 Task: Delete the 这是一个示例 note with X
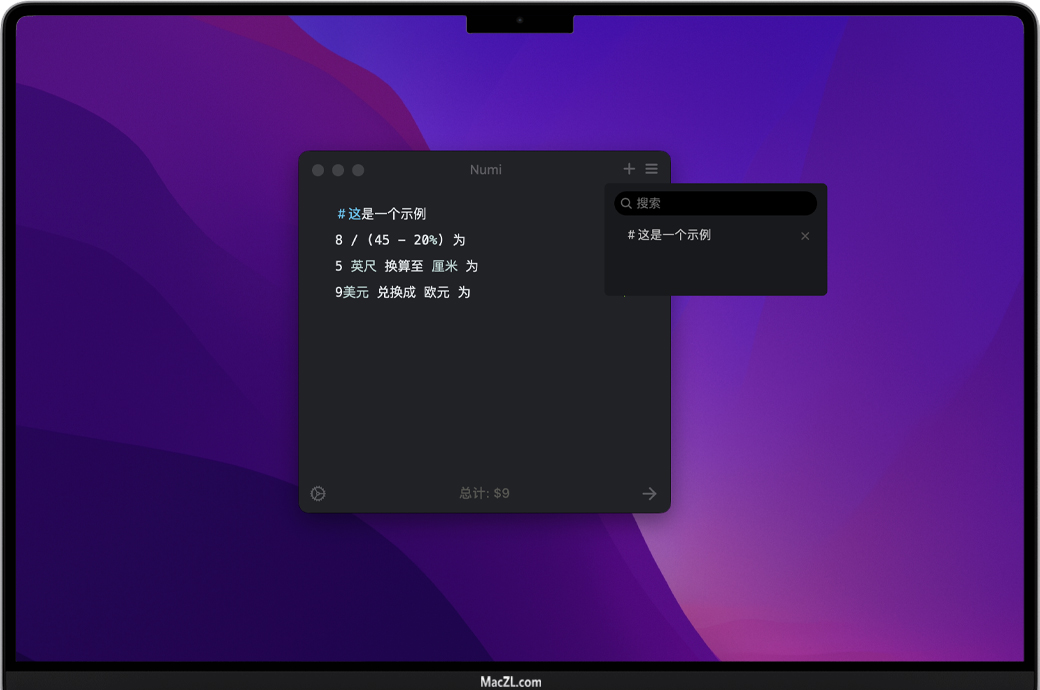(805, 236)
